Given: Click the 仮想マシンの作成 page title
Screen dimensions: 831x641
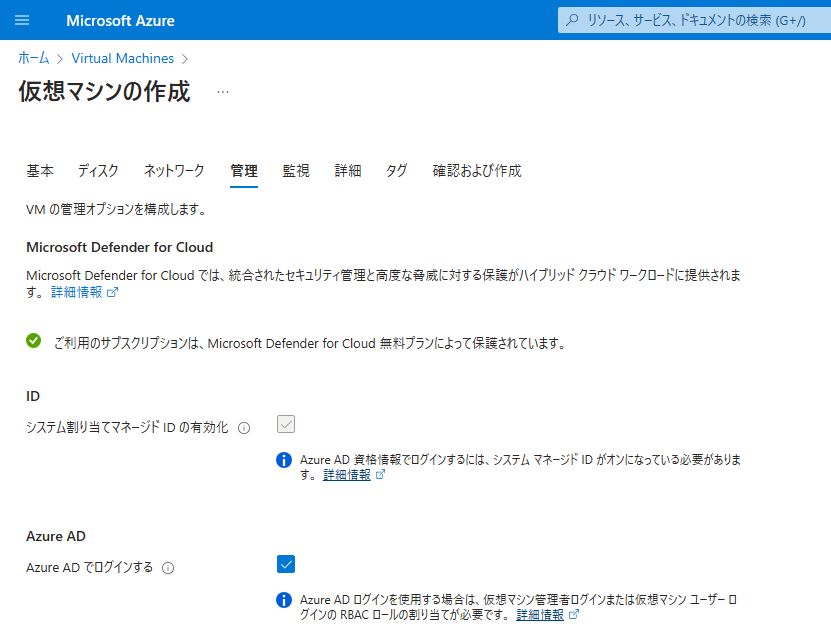Looking at the screenshot, I should pyautogui.click(x=104, y=91).
